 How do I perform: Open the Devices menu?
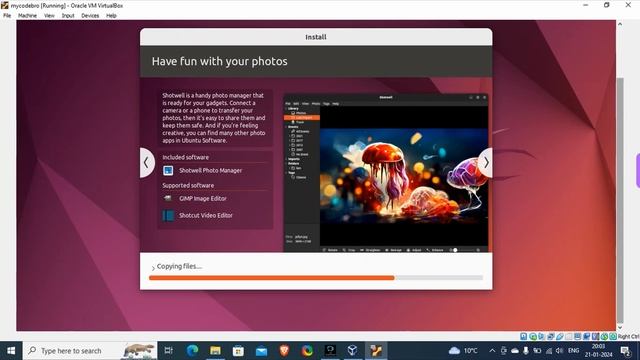[90, 16]
